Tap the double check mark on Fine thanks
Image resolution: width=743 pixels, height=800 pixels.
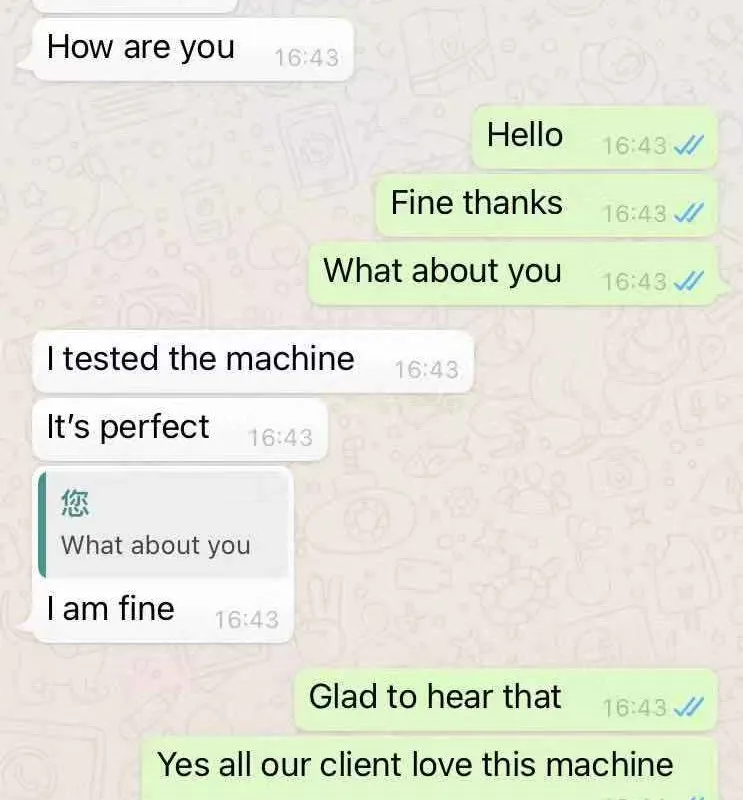(688, 213)
